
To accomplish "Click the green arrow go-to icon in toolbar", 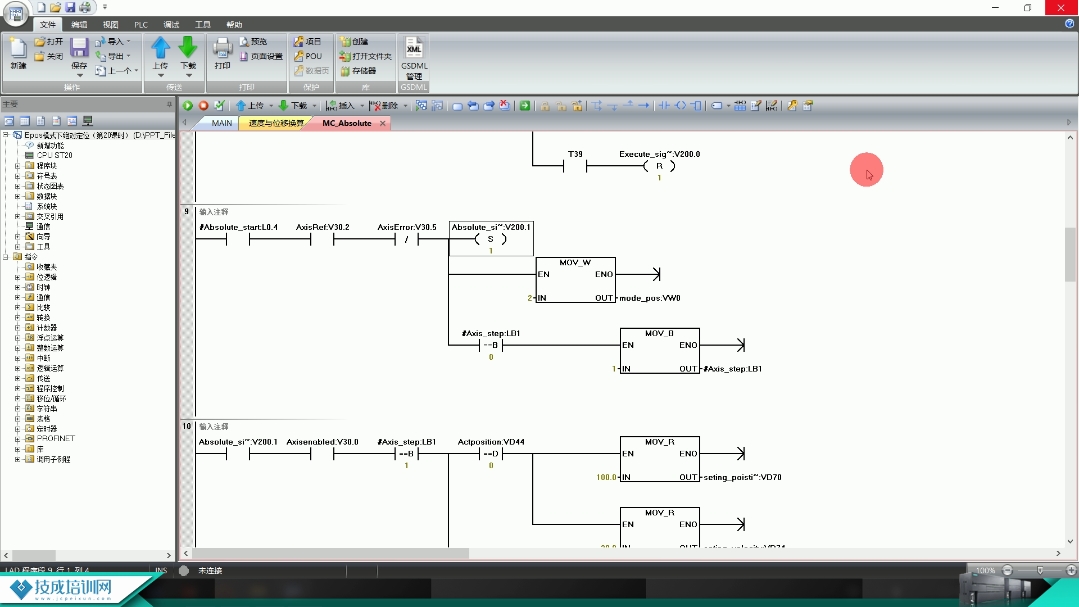I will tap(524, 105).
